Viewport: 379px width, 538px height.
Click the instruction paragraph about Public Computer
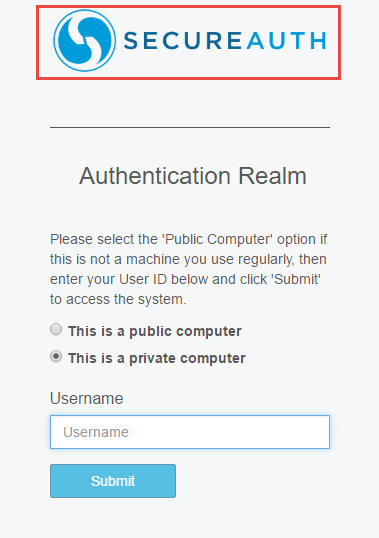tap(189, 269)
